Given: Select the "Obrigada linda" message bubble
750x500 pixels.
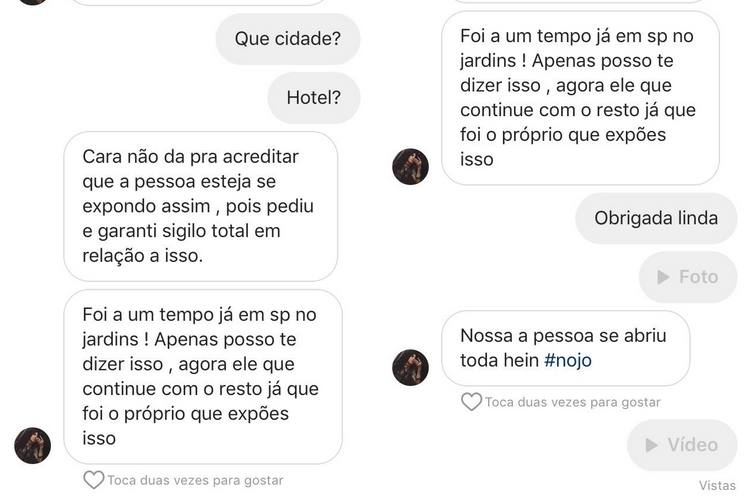Looking at the screenshot, I should point(655,218).
